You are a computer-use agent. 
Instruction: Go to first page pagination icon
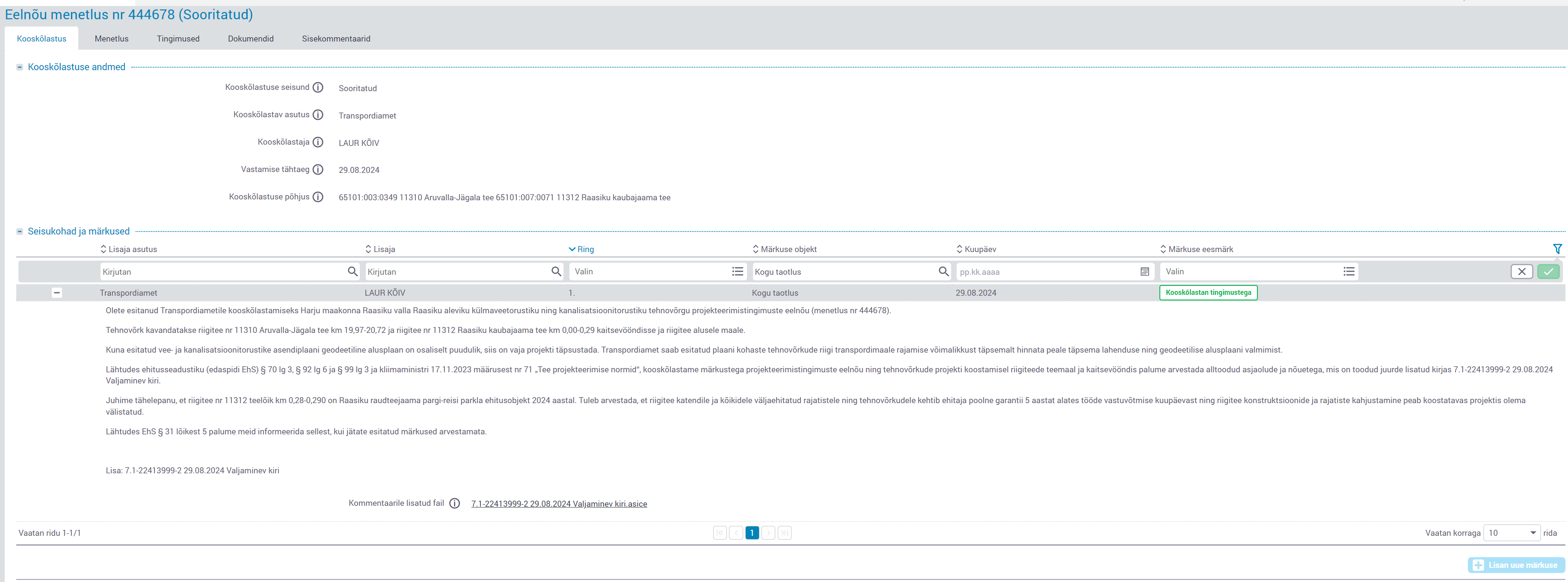720,533
